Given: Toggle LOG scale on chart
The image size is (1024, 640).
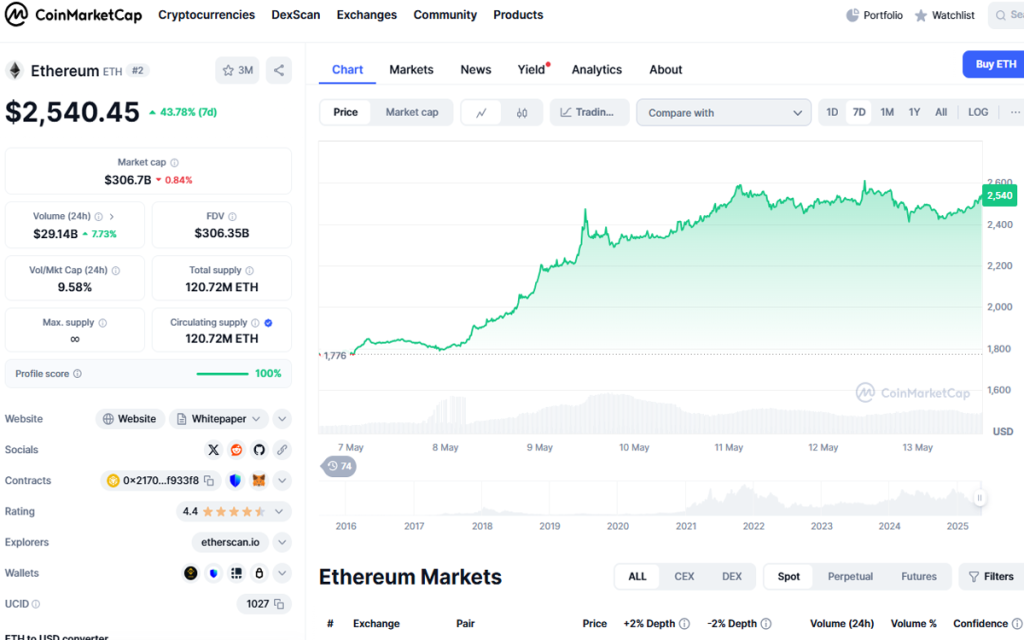Looking at the screenshot, I should (978, 112).
